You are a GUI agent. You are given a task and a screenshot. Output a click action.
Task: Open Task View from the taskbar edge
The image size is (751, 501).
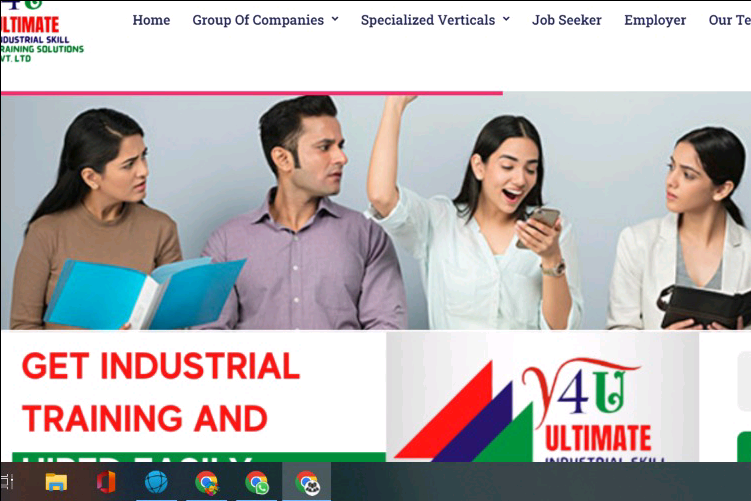click(x=6, y=481)
